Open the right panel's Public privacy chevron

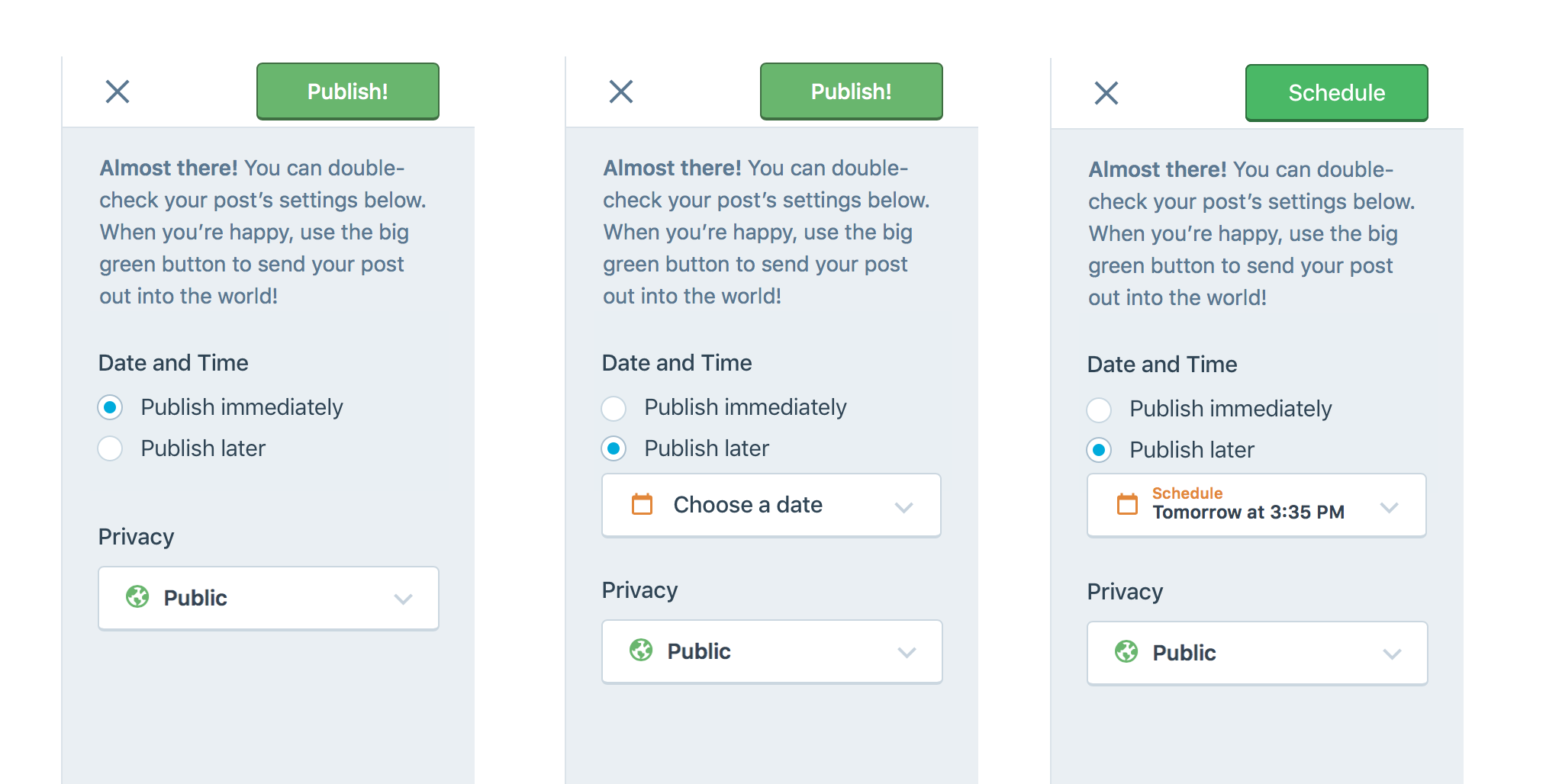tap(1393, 654)
